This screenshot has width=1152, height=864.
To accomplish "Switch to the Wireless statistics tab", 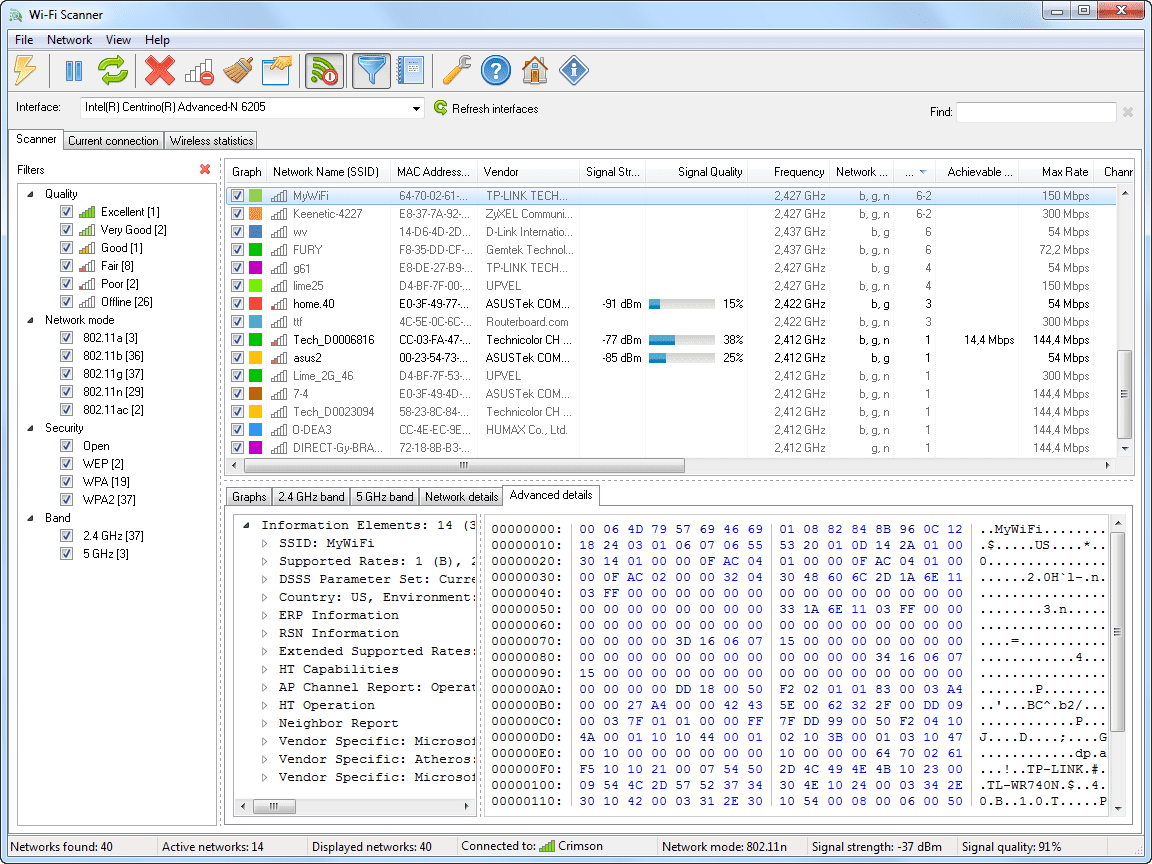I will (211, 141).
